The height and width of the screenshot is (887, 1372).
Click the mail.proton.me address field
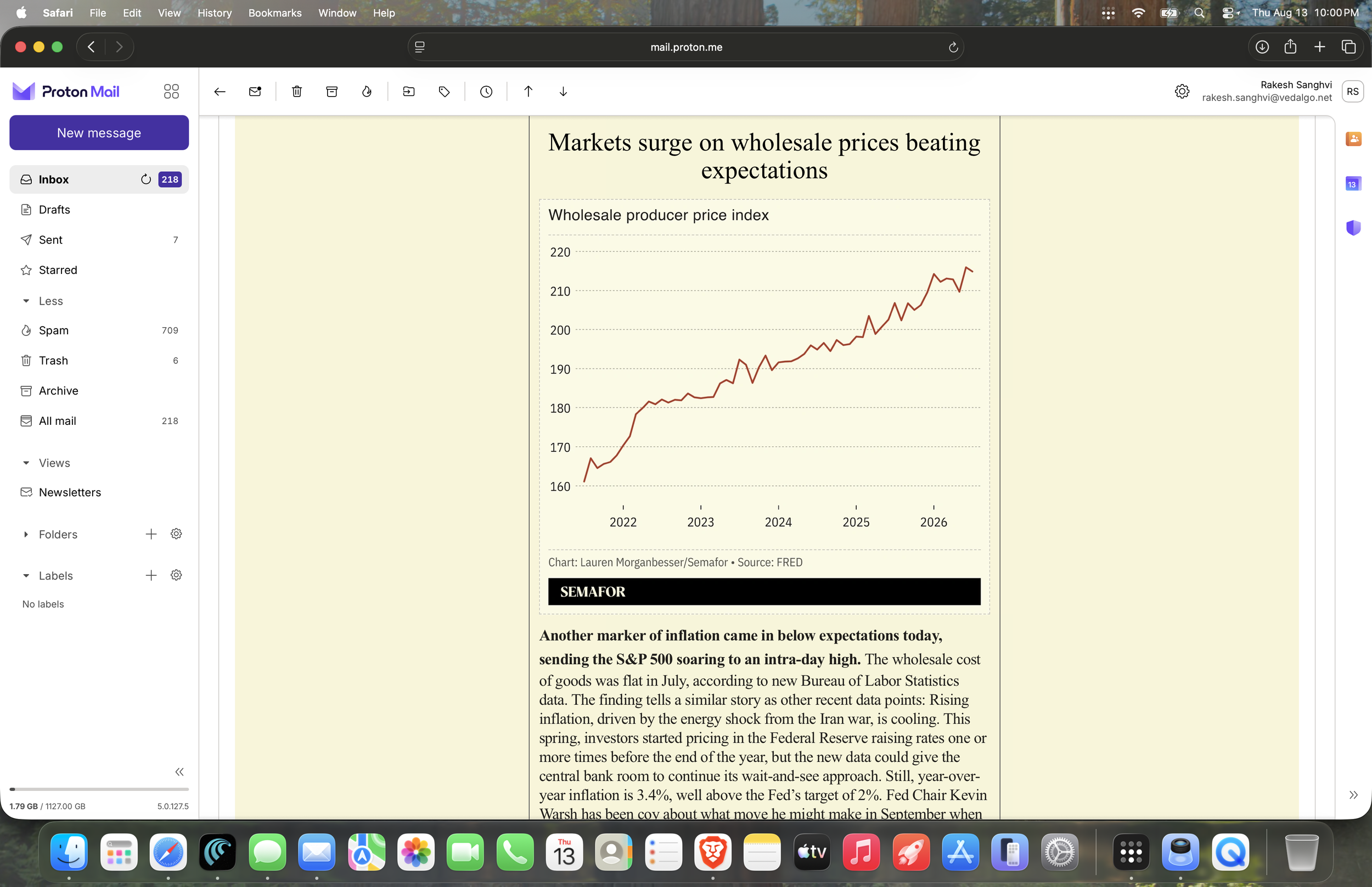[685, 47]
